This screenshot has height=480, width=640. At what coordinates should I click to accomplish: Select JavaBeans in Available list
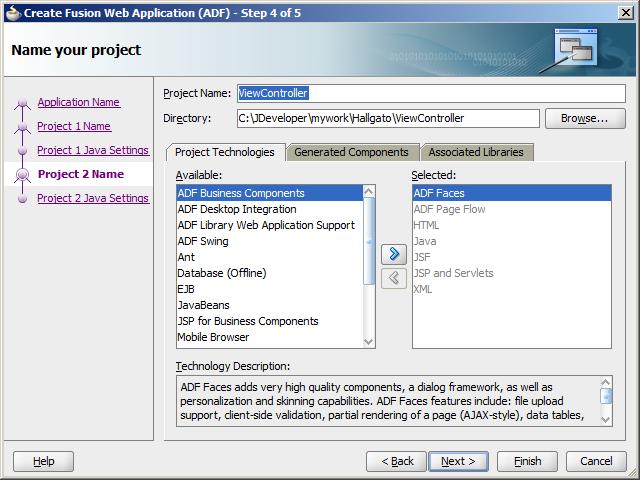pyautogui.click(x=269, y=305)
